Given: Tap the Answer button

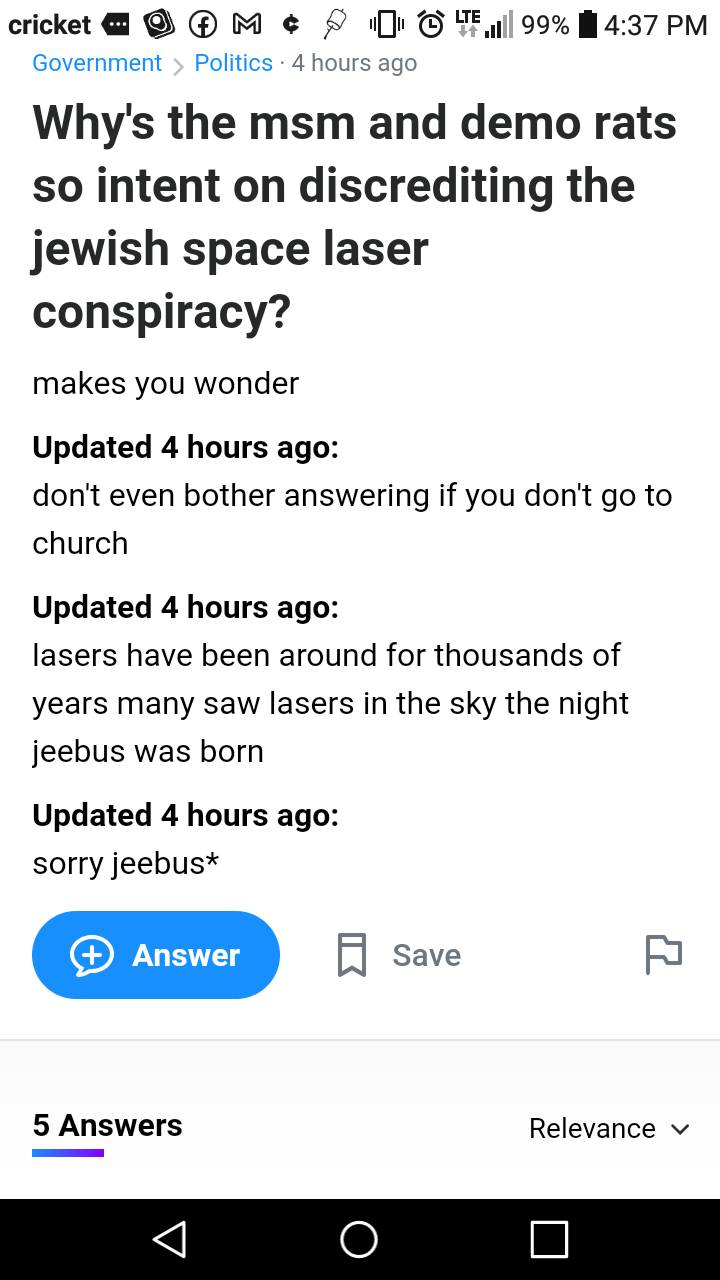Looking at the screenshot, I should 156,955.
